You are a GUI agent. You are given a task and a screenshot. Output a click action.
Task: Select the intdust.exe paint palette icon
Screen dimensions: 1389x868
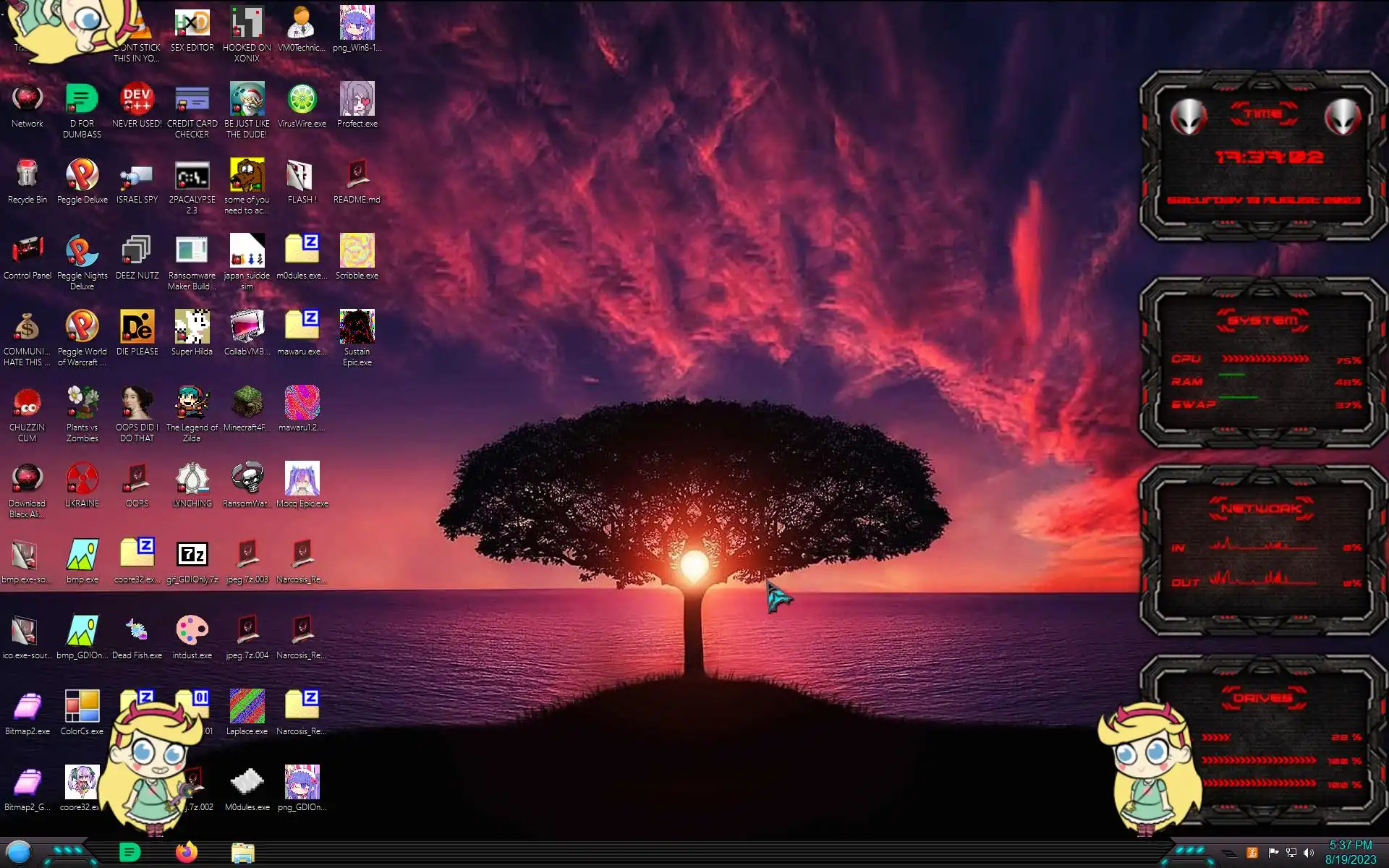192,631
